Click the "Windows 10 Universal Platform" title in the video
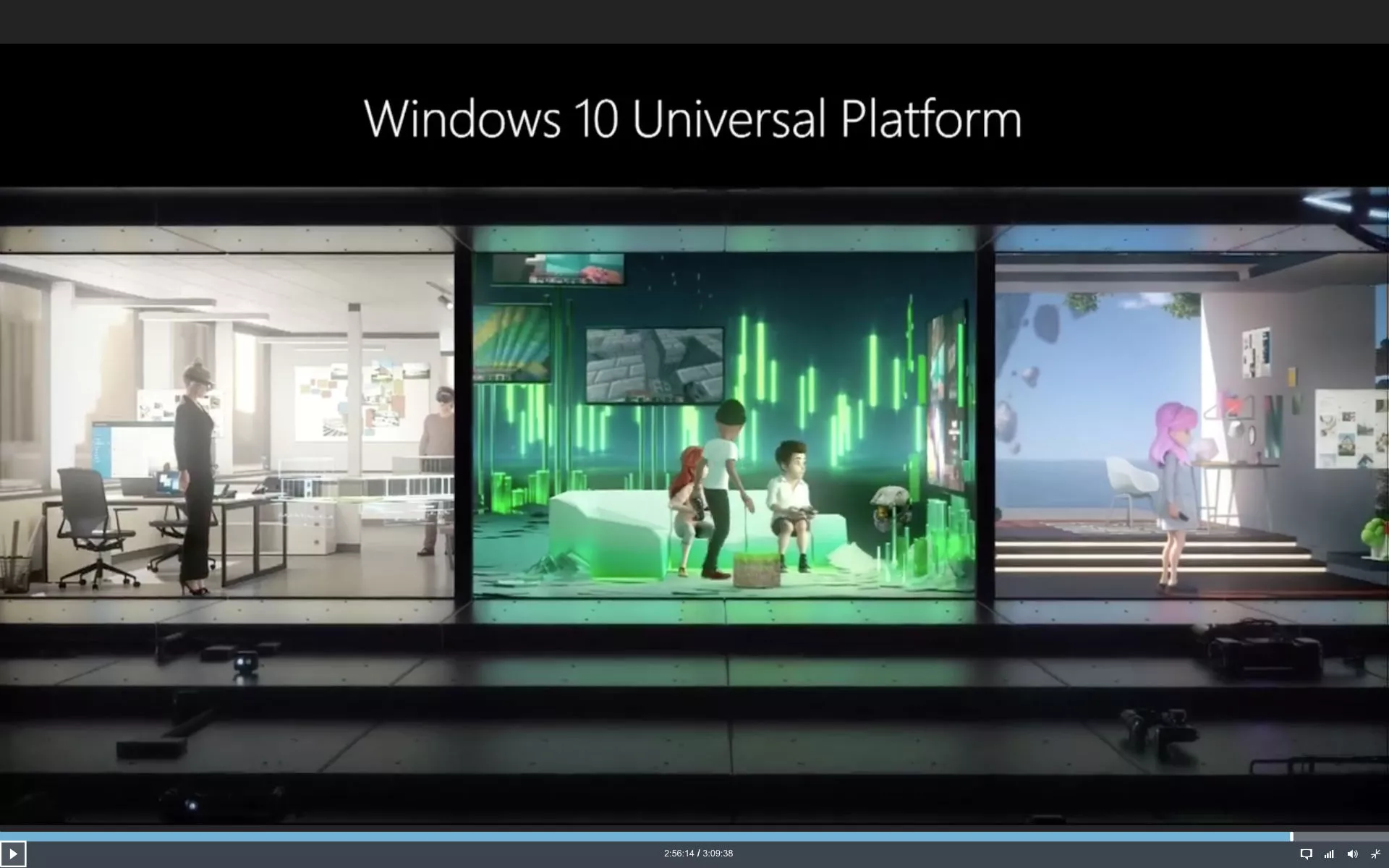This screenshot has height=868, width=1389. click(x=693, y=119)
